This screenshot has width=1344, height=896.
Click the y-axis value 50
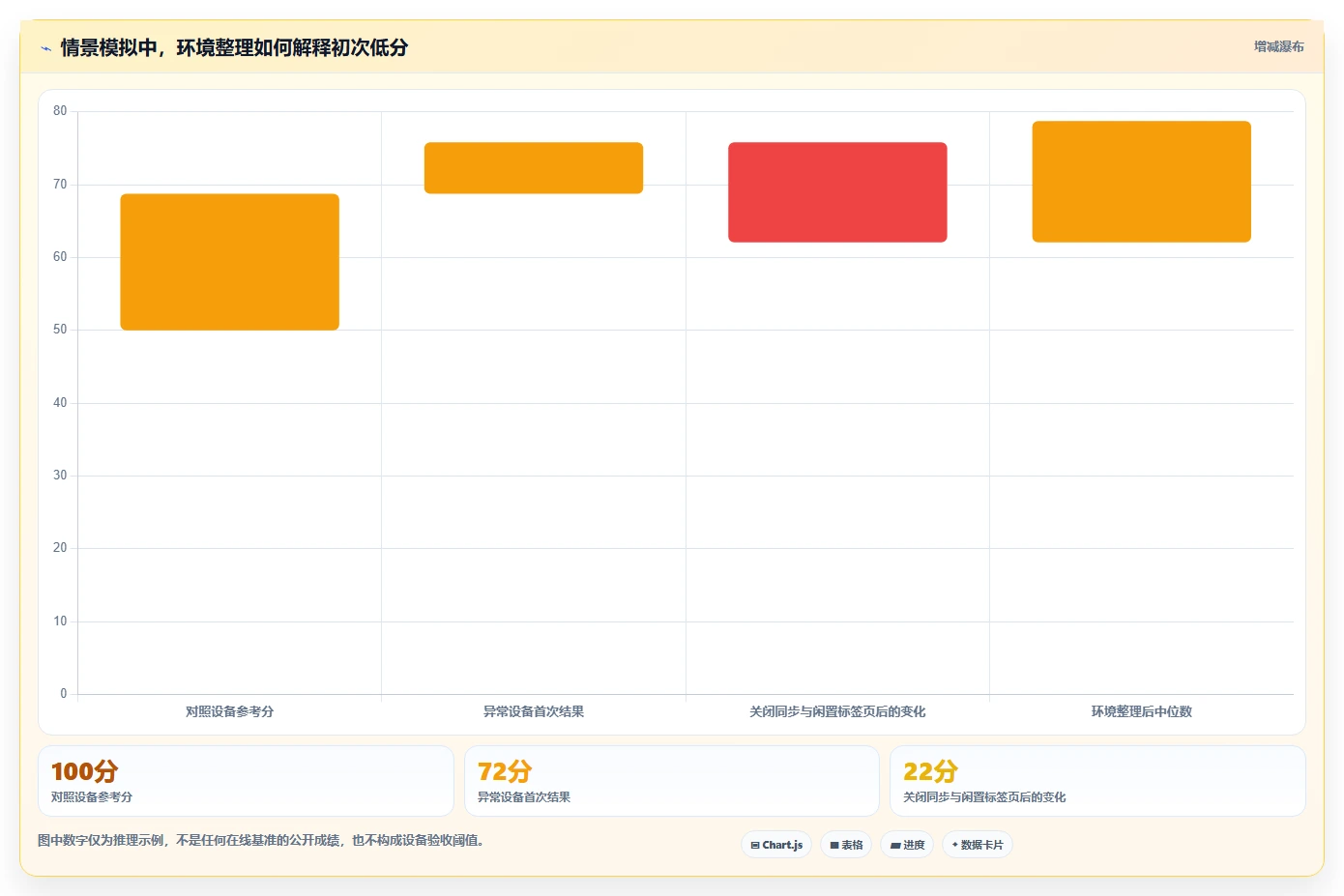tap(60, 330)
